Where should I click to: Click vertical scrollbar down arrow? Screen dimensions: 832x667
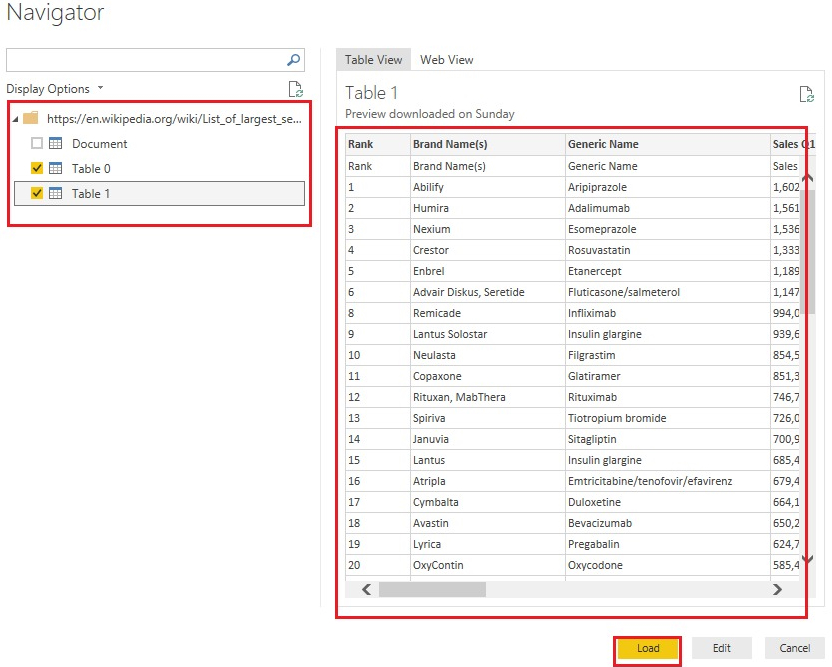tap(808, 559)
